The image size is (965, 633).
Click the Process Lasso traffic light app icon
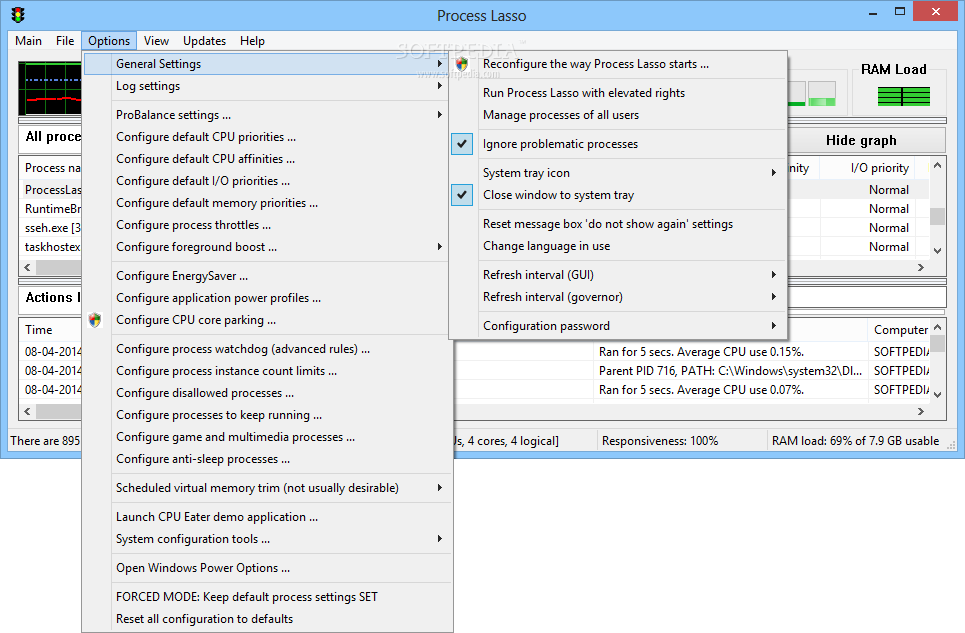tap(18, 15)
